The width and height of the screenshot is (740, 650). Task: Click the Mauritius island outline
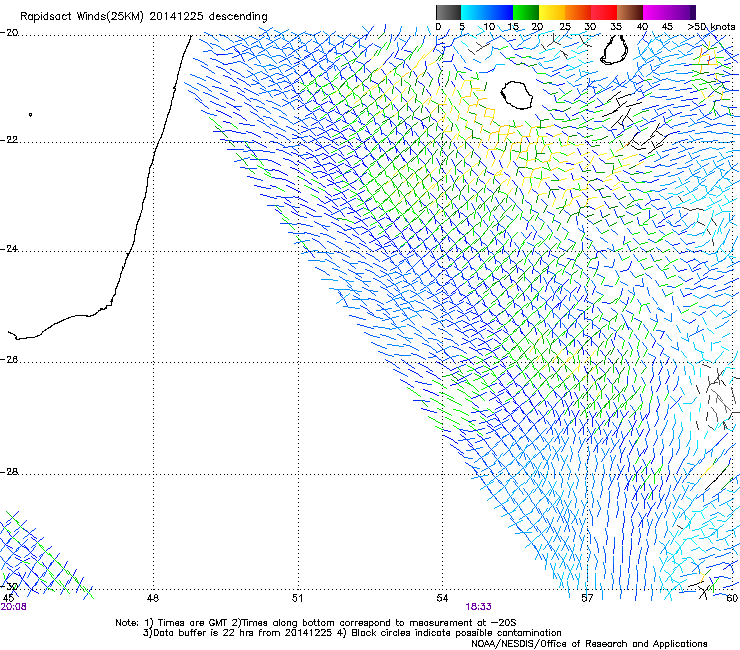click(x=614, y=49)
